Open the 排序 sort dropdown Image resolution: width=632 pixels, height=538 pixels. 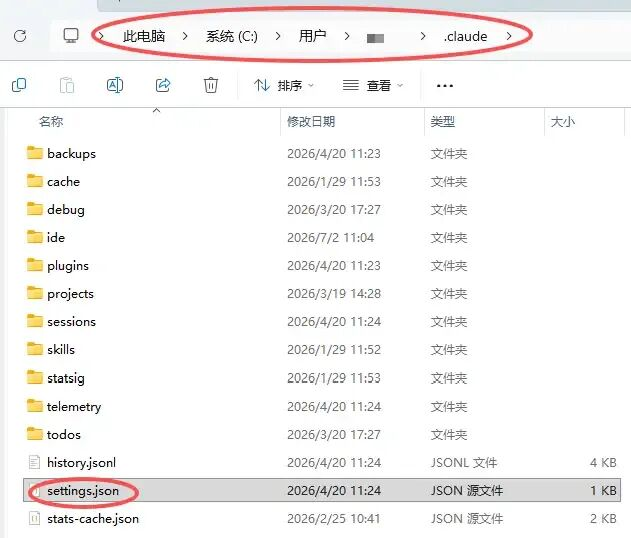coord(284,85)
